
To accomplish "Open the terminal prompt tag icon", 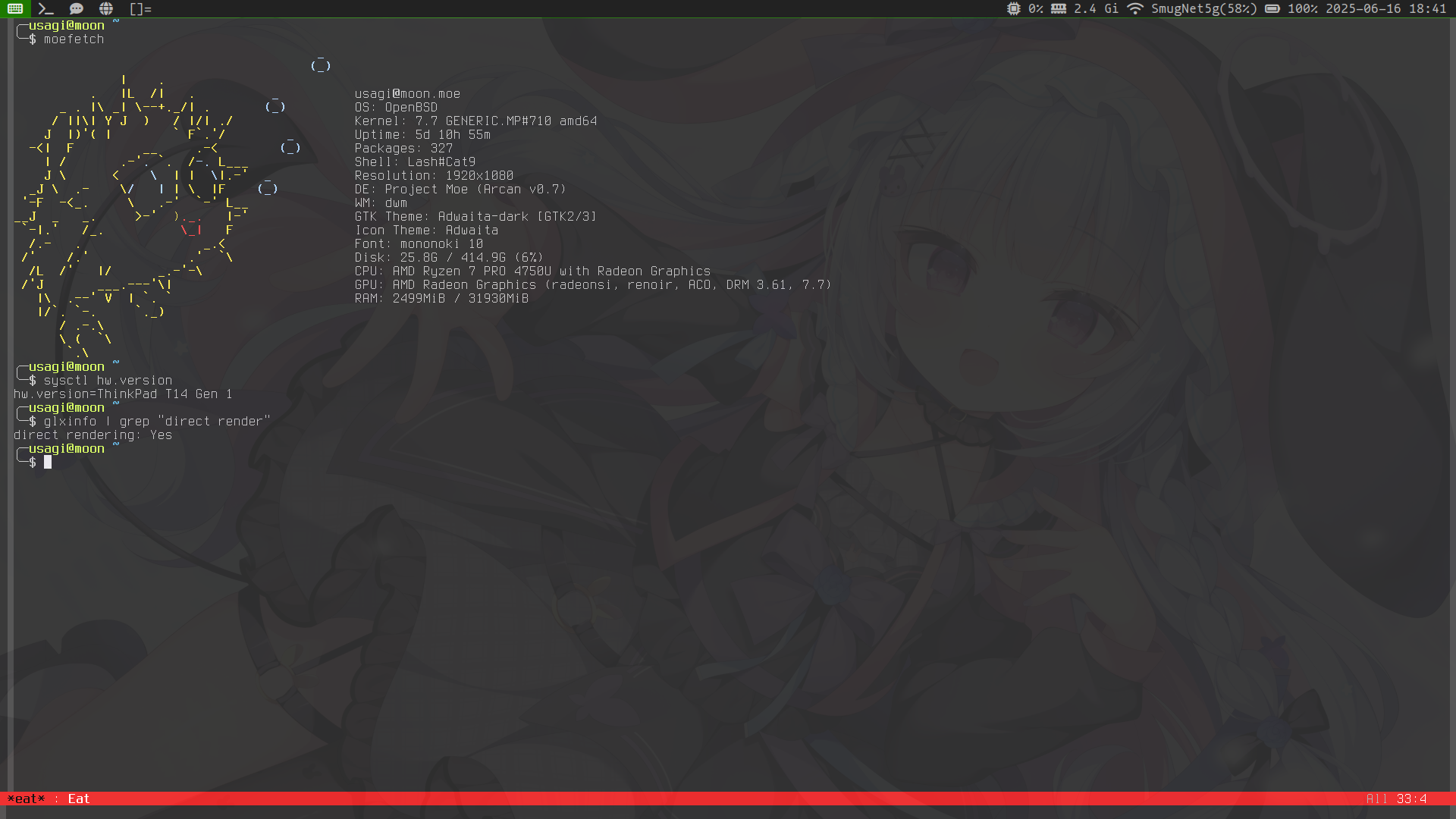I will coord(45,9).
